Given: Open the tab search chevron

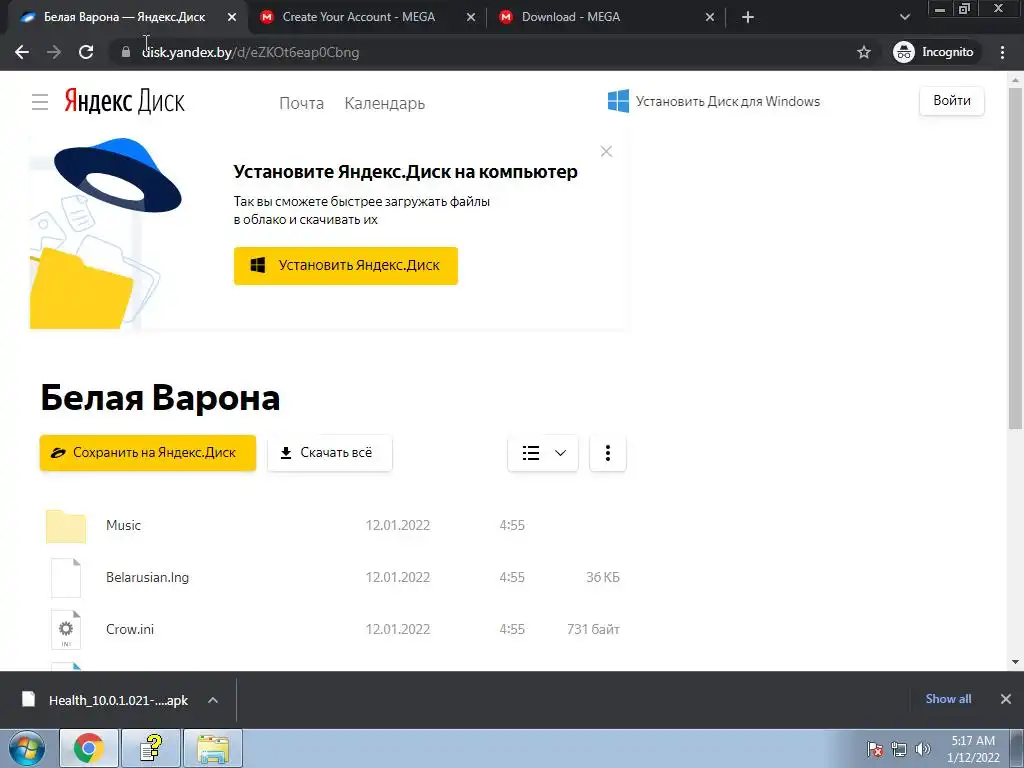Looking at the screenshot, I should coord(904,17).
